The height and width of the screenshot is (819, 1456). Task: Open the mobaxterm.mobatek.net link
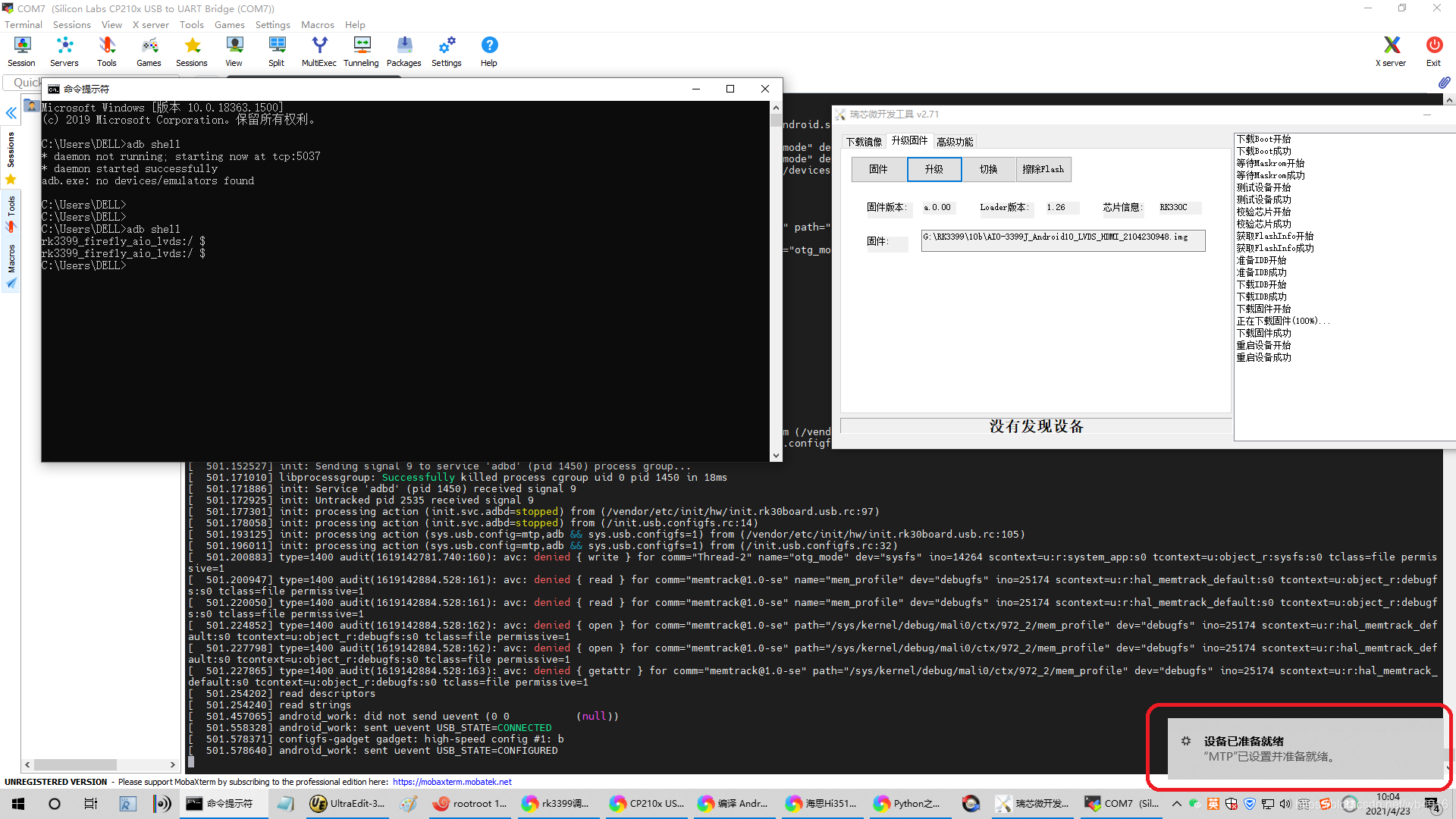[452, 782]
